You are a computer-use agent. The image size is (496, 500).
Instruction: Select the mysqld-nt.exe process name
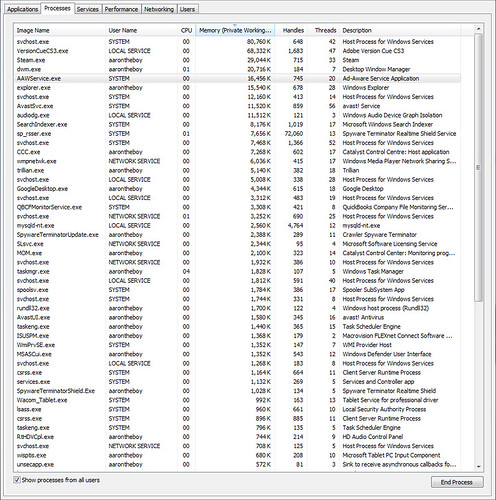(35, 226)
